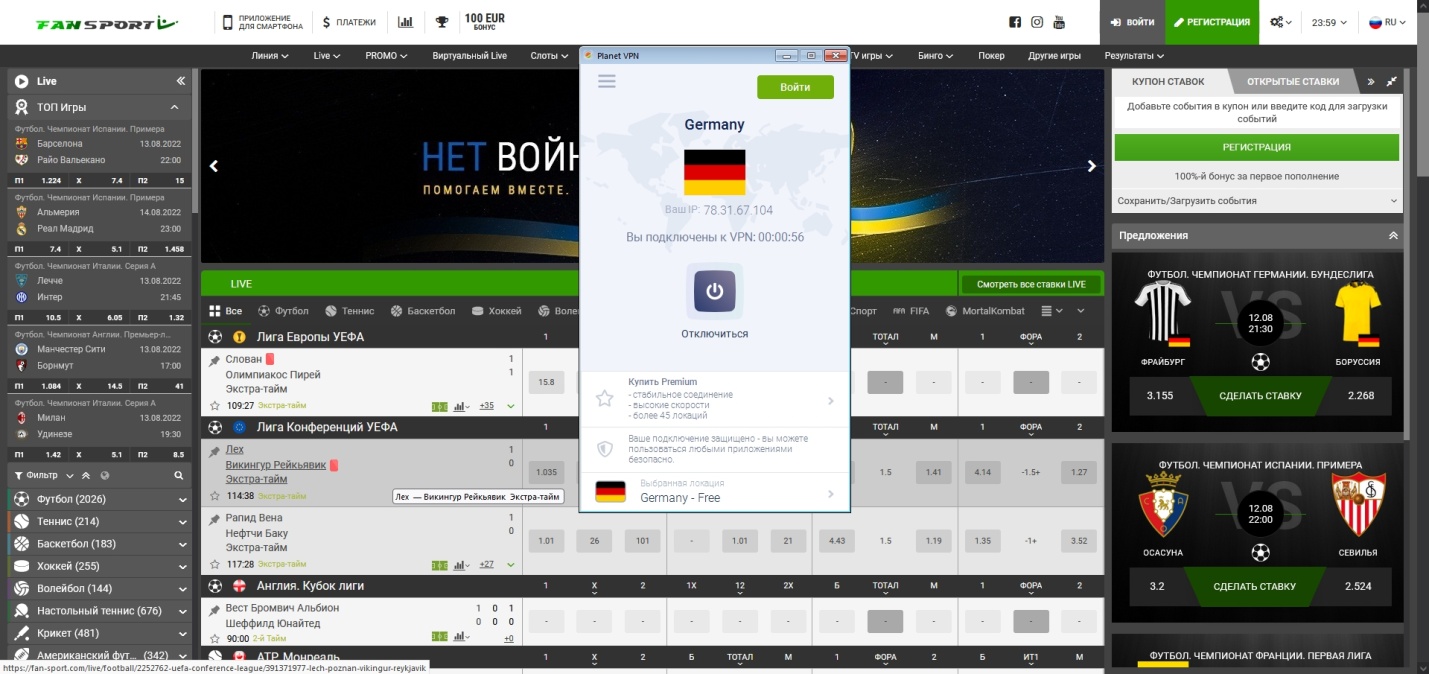Select odds 3.2 for Осасуна
The image size is (1429, 674).
pyautogui.click(x=1157, y=586)
